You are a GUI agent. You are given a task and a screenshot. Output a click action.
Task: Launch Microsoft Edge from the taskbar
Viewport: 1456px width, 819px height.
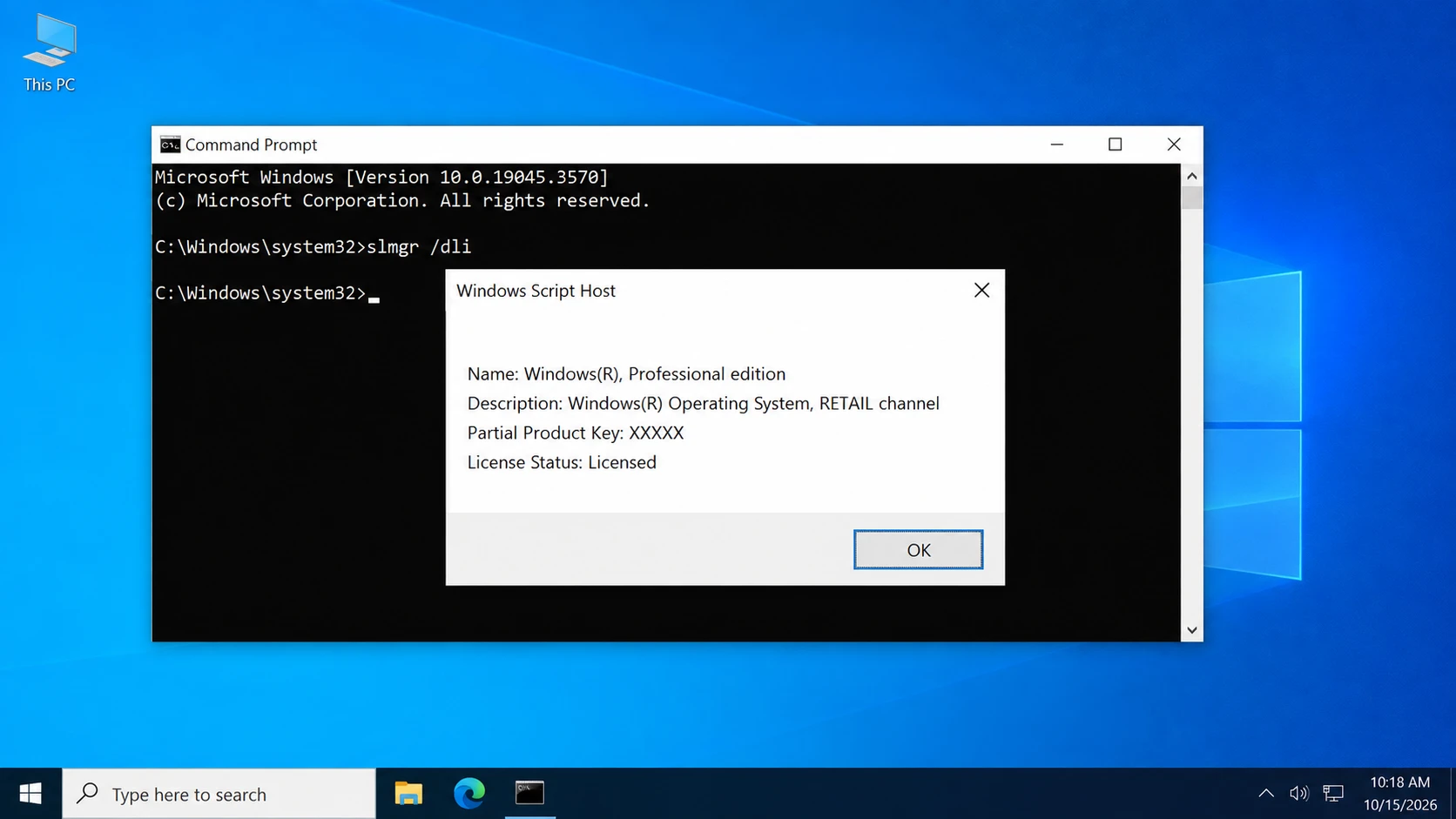click(x=469, y=793)
